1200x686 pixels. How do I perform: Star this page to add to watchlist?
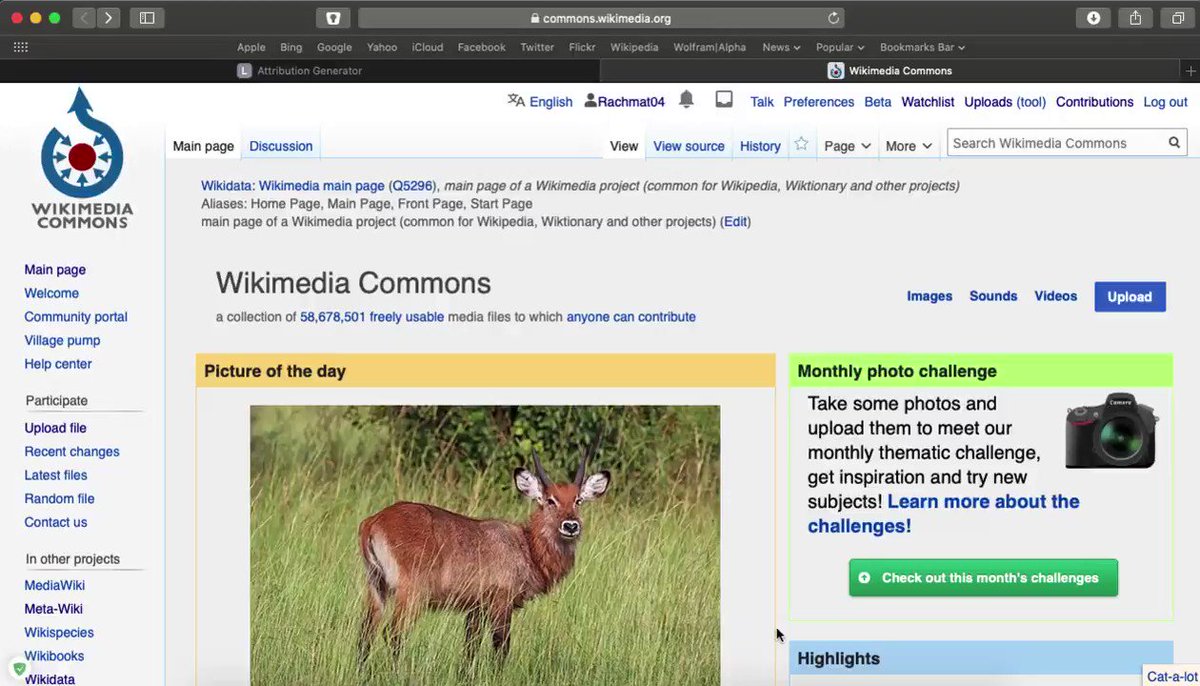click(x=801, y=144)
